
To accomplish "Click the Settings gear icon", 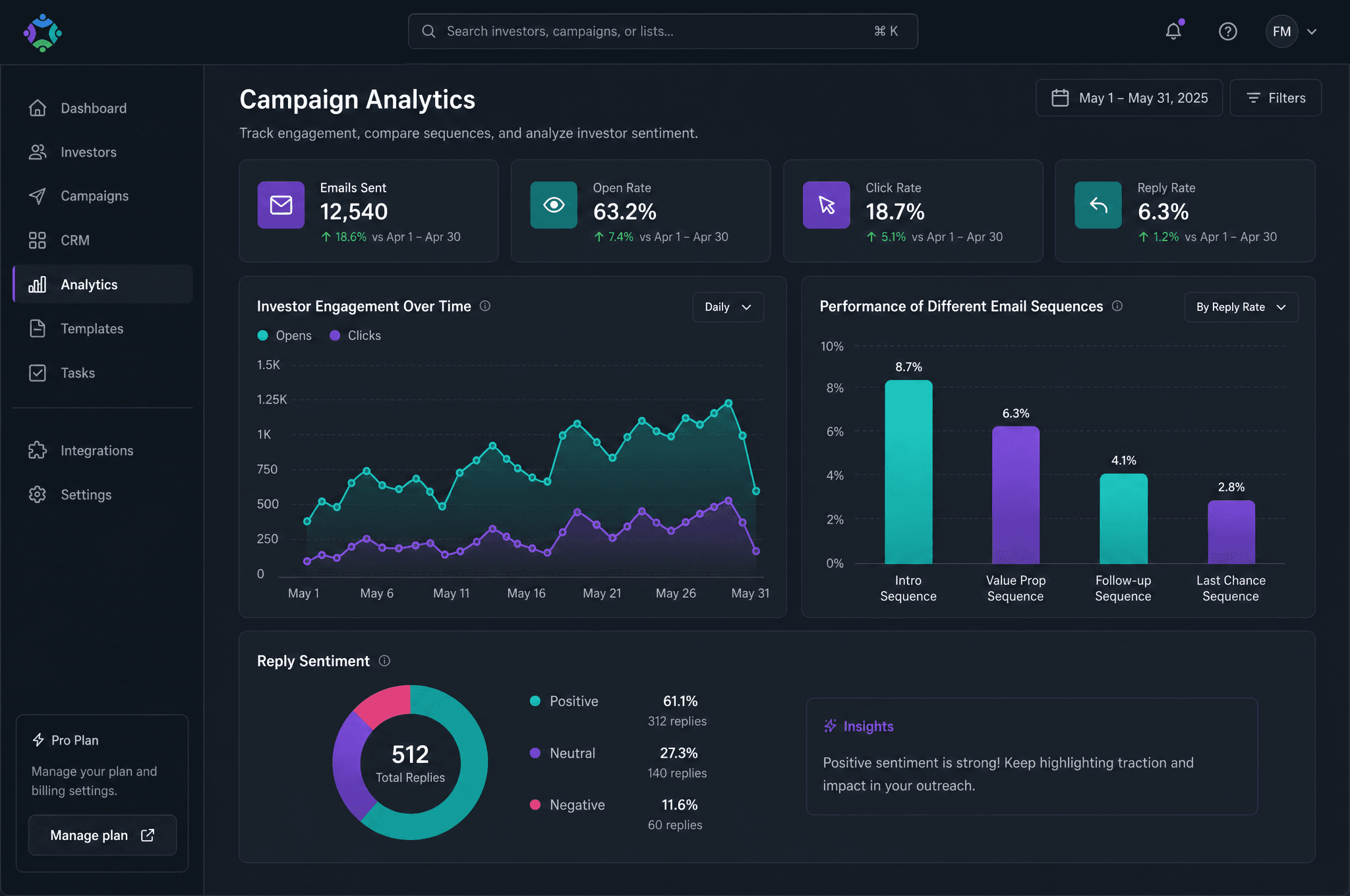I will [x=38, y=495].
